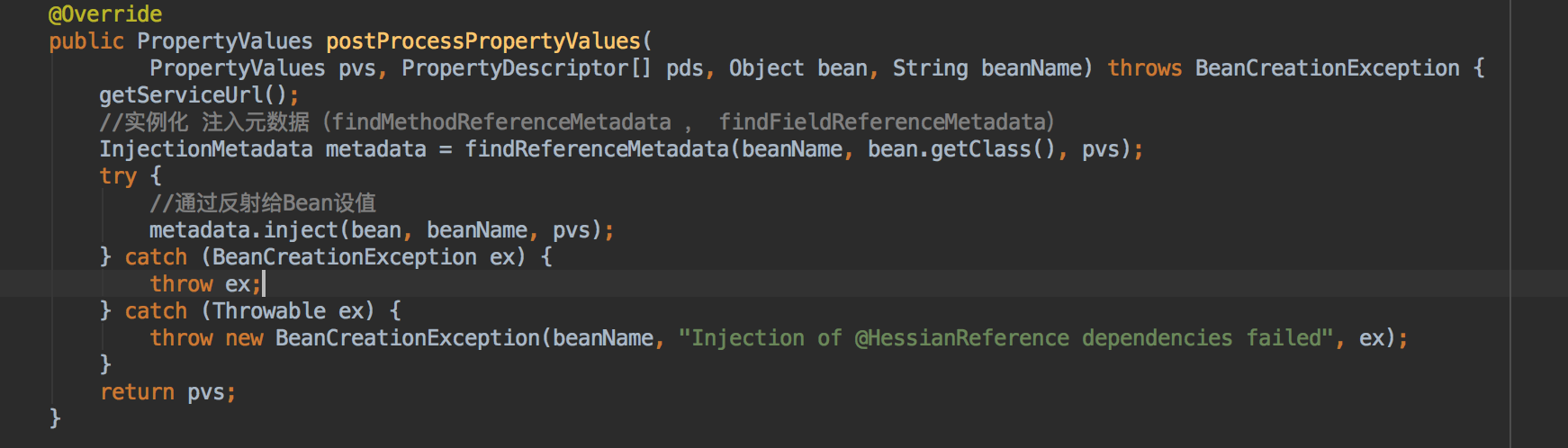Click bean.getClass() argument
The width and height of the screenshot is (1568, 448).
pos(961,149)
